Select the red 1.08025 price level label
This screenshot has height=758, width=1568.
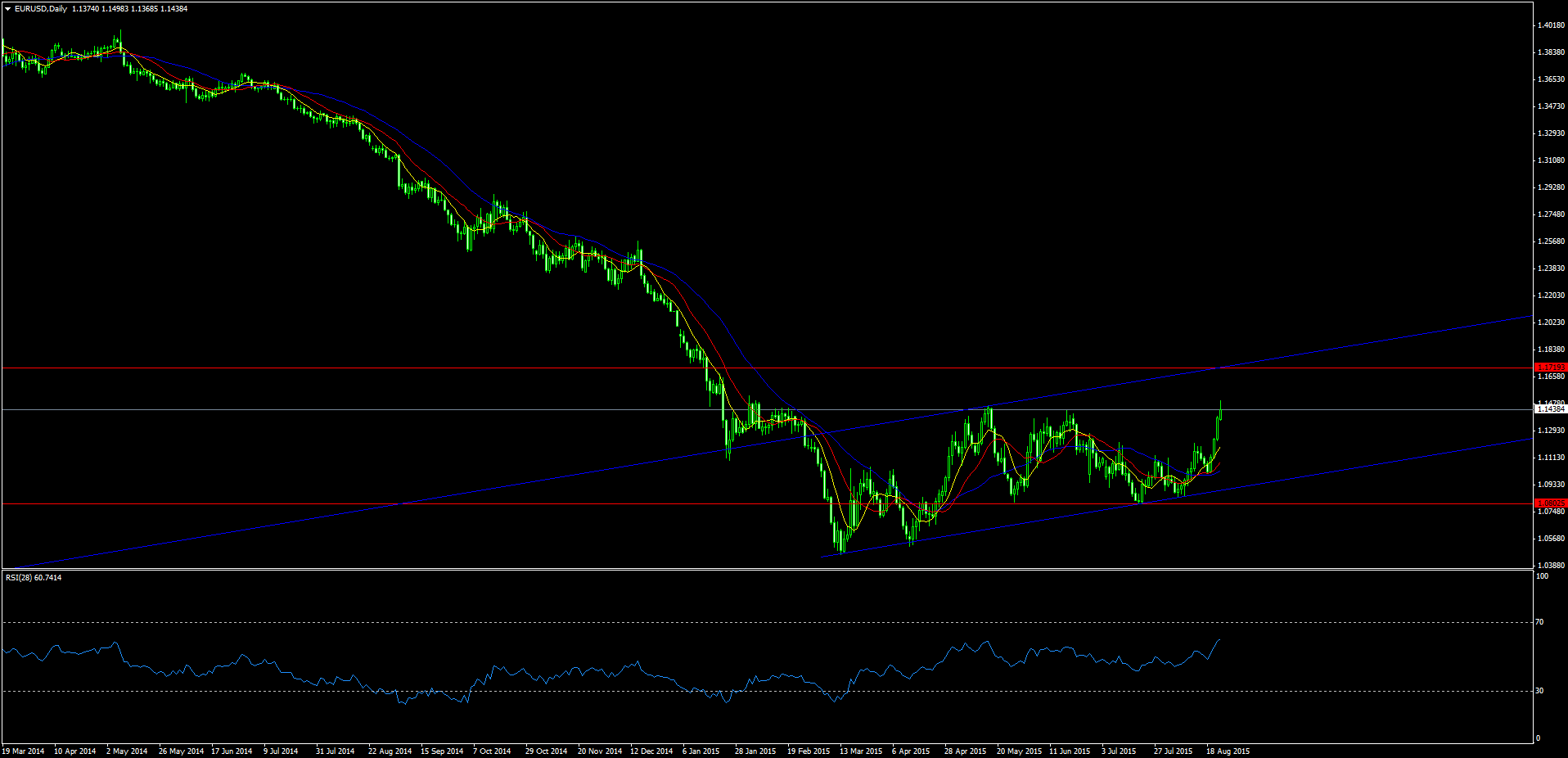pyautogui.click(x=1551, y=503)
